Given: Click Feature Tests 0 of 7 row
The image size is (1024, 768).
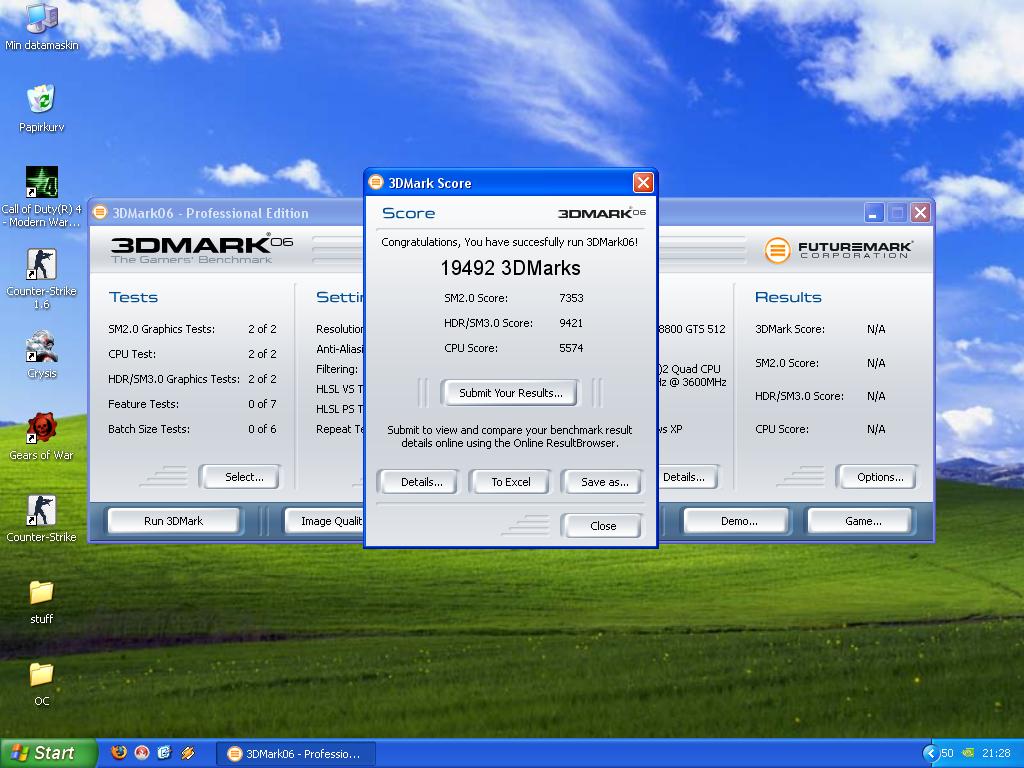Looking at the screenshot, I should point(192,404).
